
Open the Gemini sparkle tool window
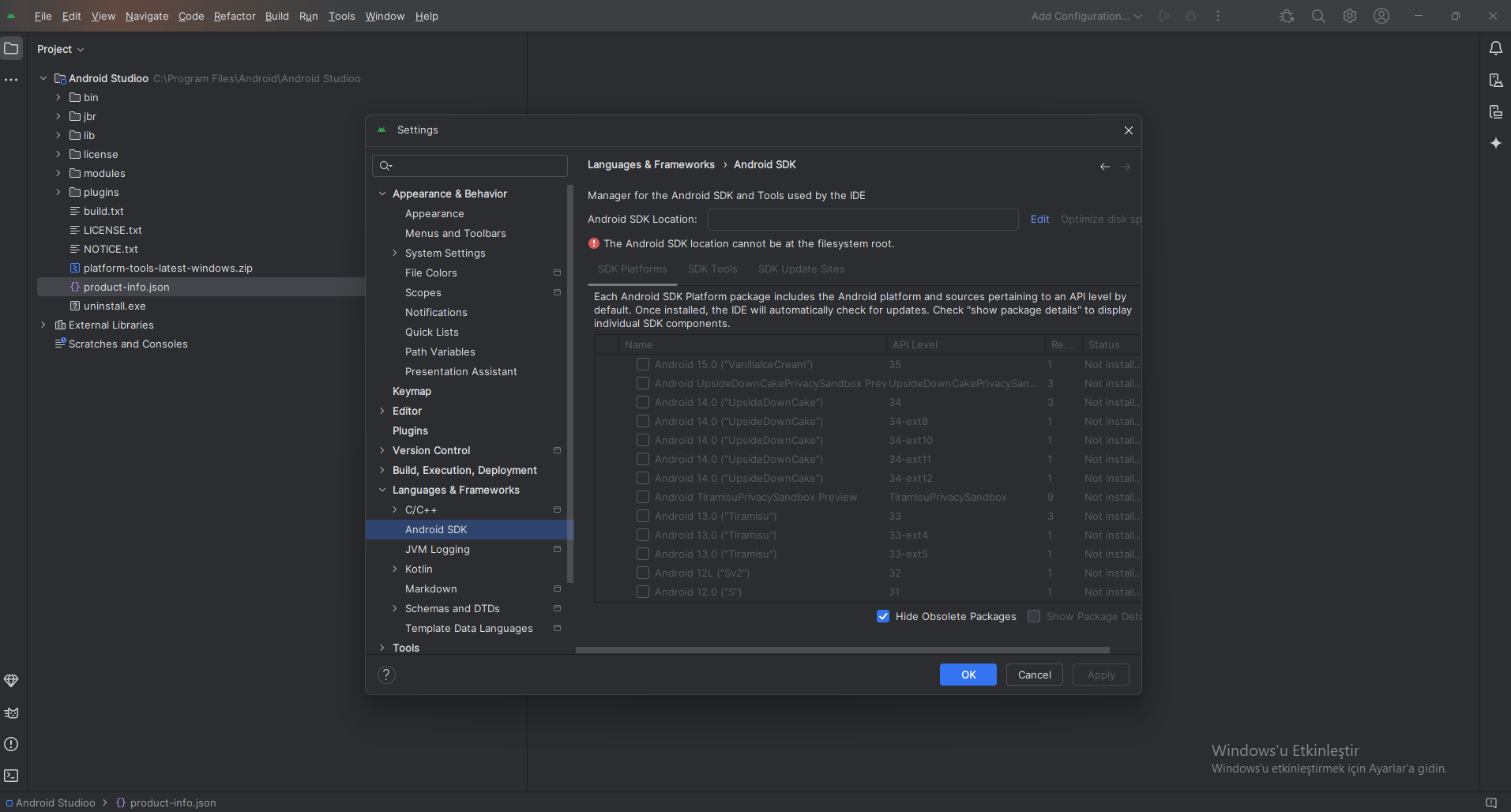coord(1495,143)
